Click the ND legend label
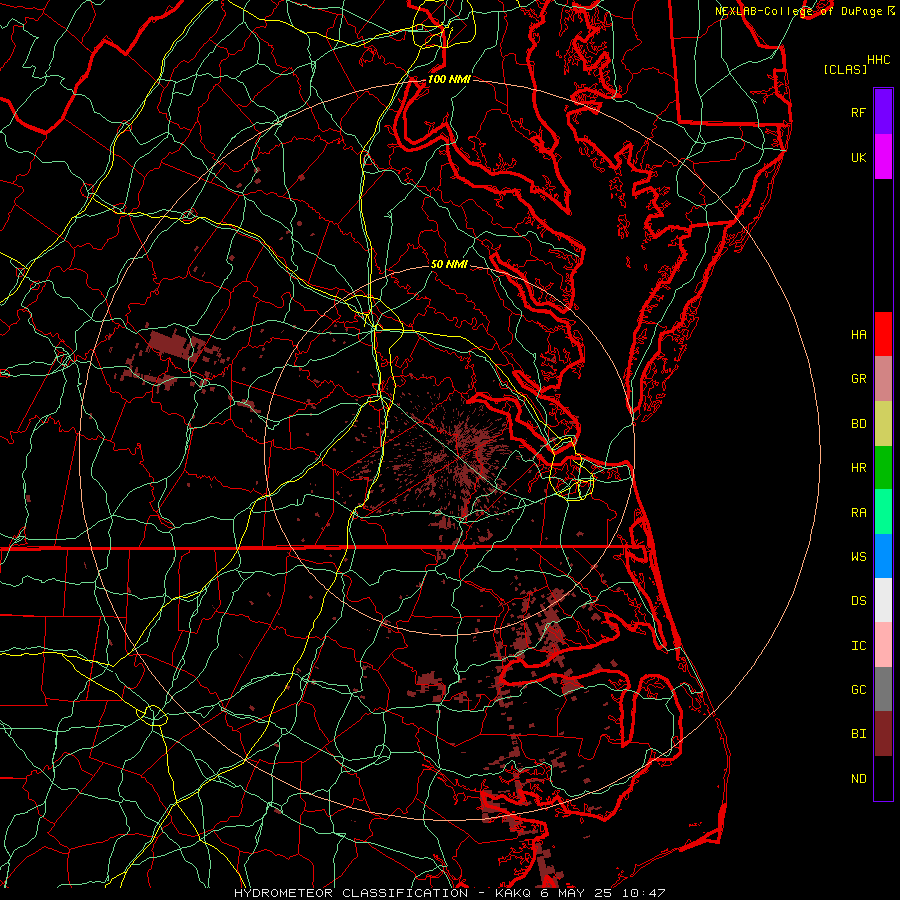 (858, 779)
